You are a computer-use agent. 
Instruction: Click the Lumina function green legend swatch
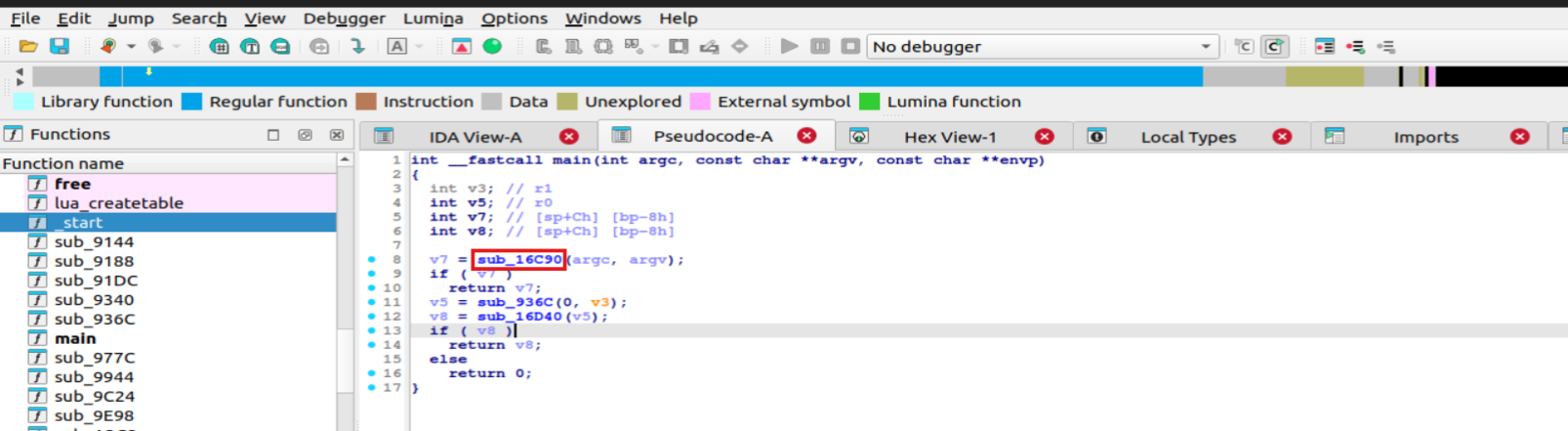[x=869, y=102]
